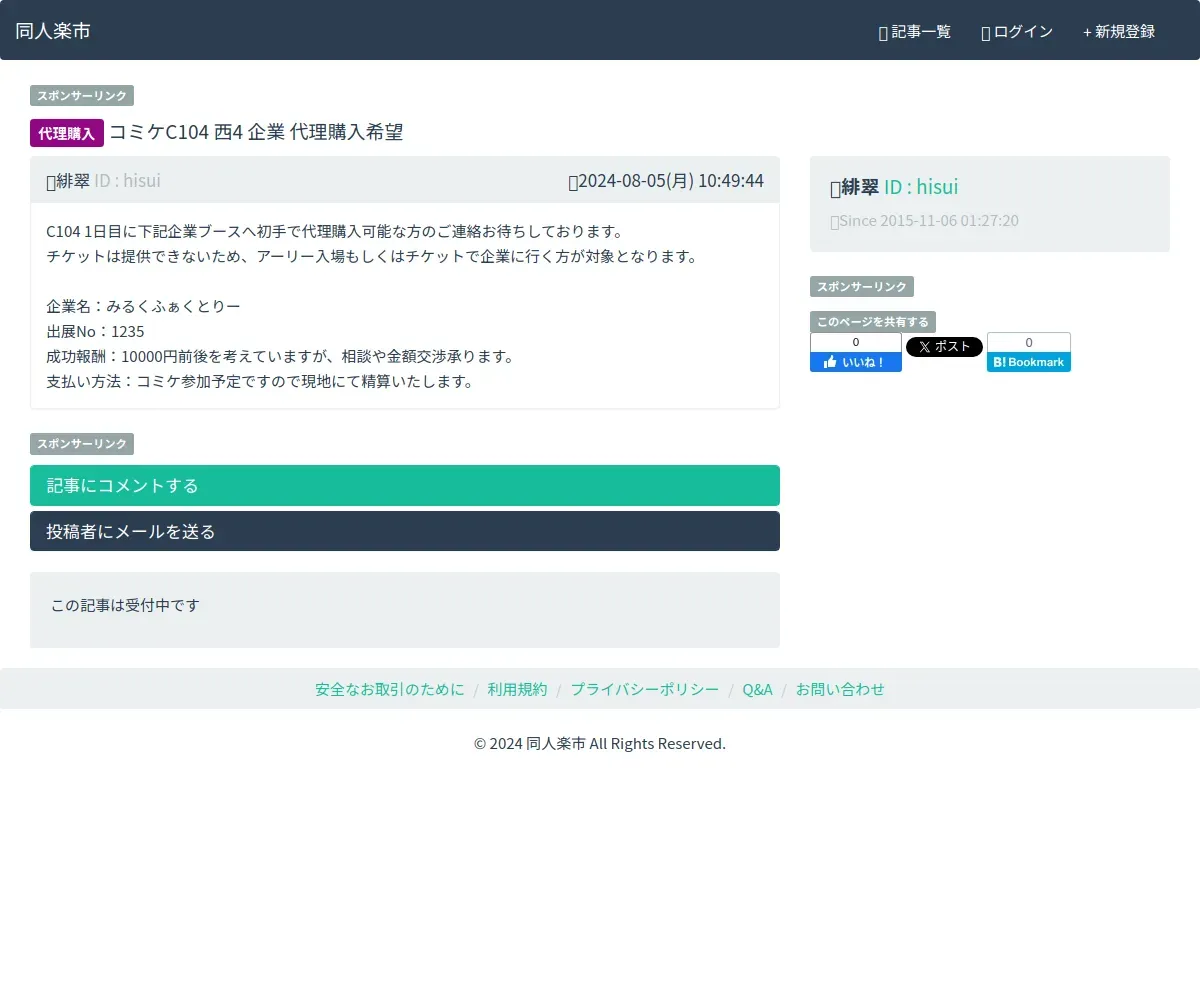Click the © 2024 同人楽市 All Rights Reserved text
Screen dimensions: 1200x1000
600,744
